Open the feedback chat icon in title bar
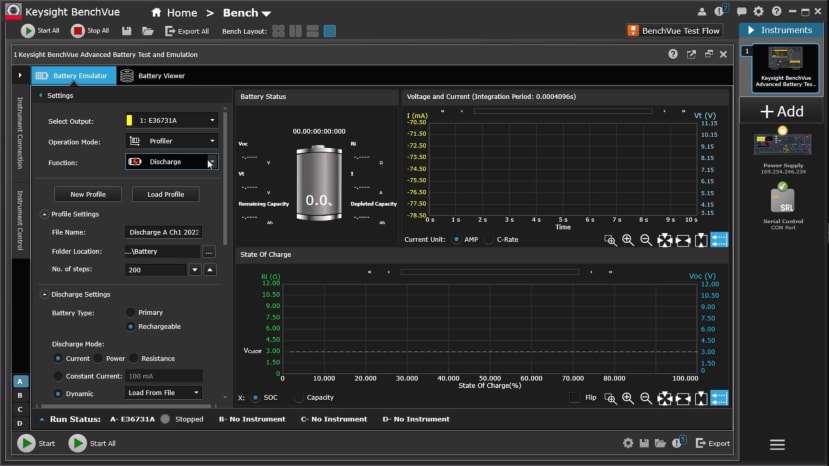The image size is (829, 466). pyautogui.click(x=741, y=11)
